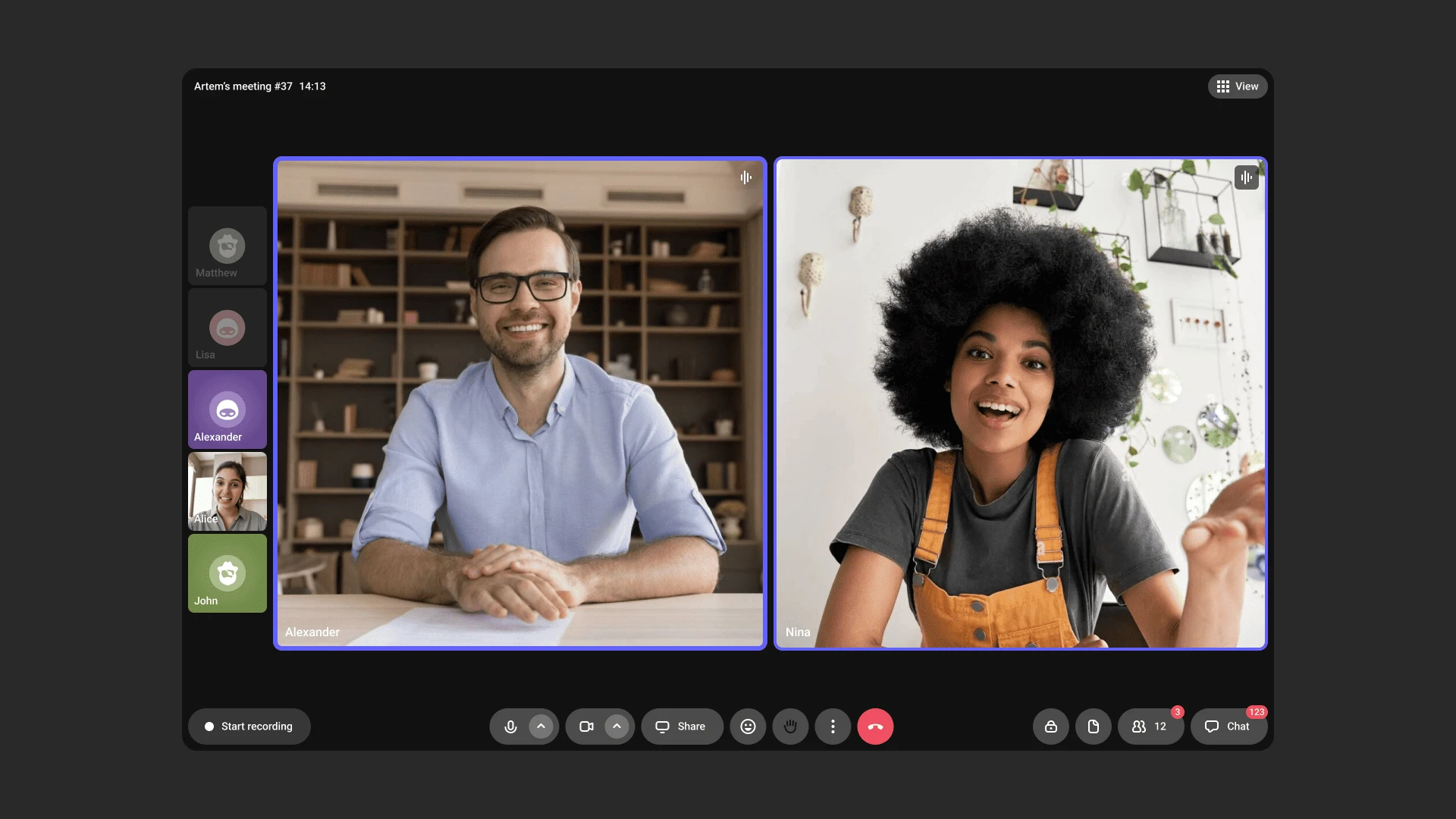Turn off the camera
This screenshot has width=1456, height=819.
(586, 726)
